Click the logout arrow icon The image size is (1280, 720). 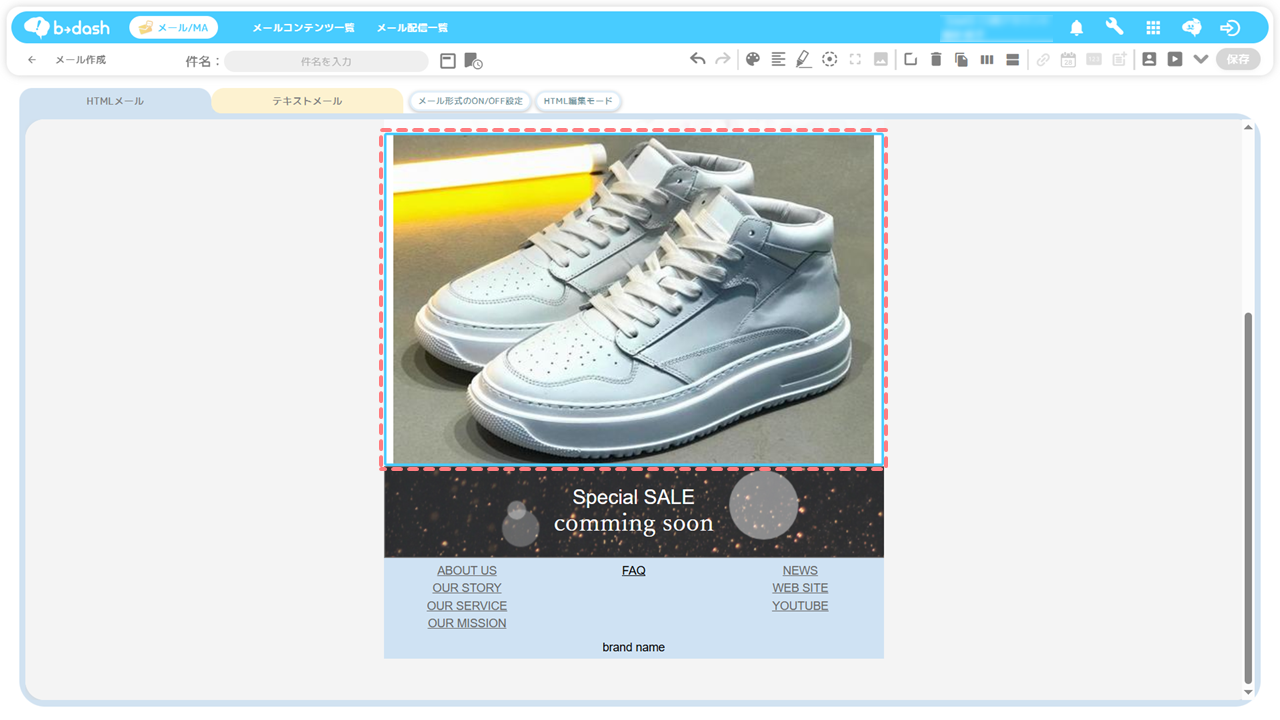coord(1230,28)
